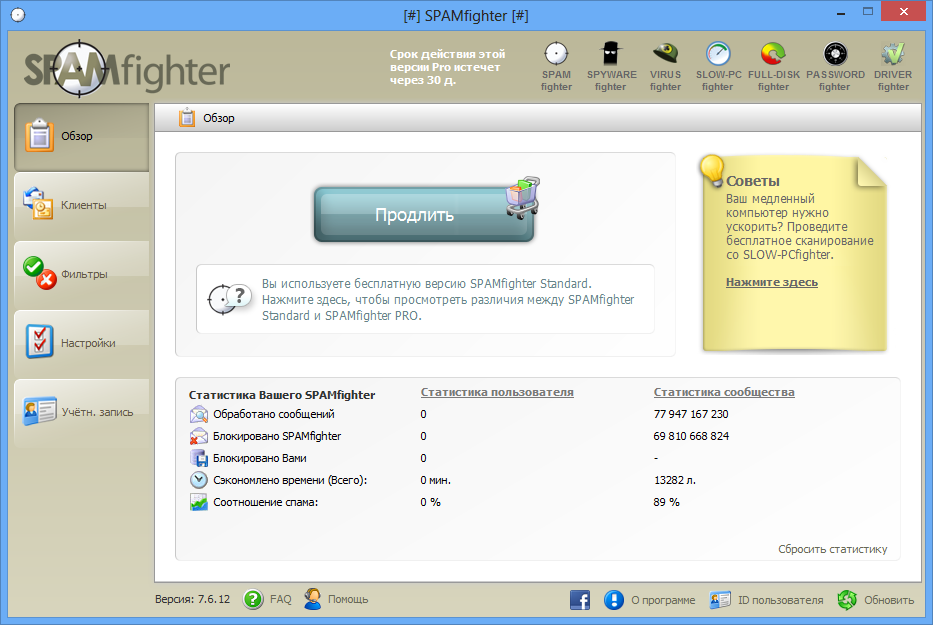Open SPAM fighter product icon

coord(556,66)
